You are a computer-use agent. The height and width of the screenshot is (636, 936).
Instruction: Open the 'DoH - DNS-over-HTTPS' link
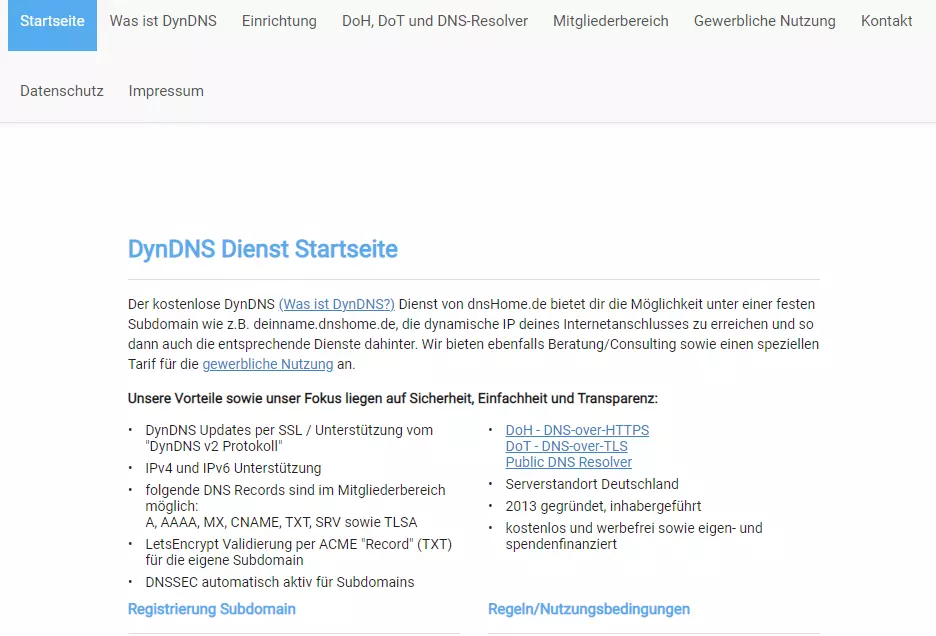point(577,430)
